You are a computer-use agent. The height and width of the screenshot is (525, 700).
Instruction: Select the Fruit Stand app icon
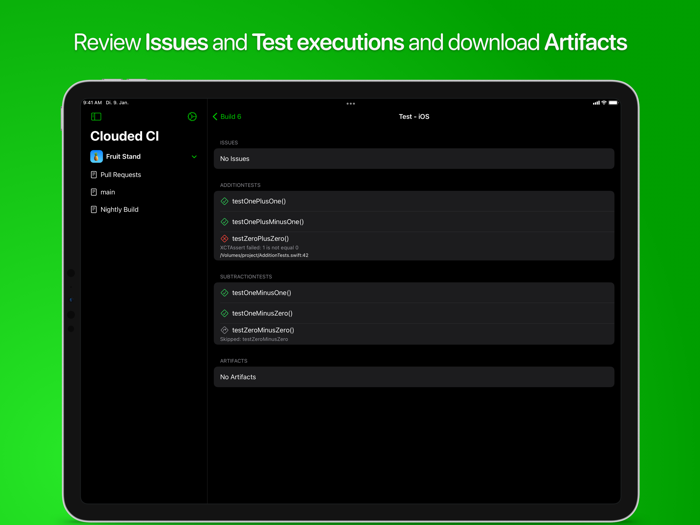tap(96, 157)
